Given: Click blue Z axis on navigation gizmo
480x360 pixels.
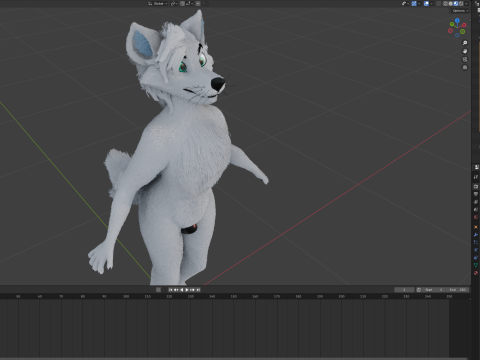Looking at the screenshot, I should [x=457, y=21].
